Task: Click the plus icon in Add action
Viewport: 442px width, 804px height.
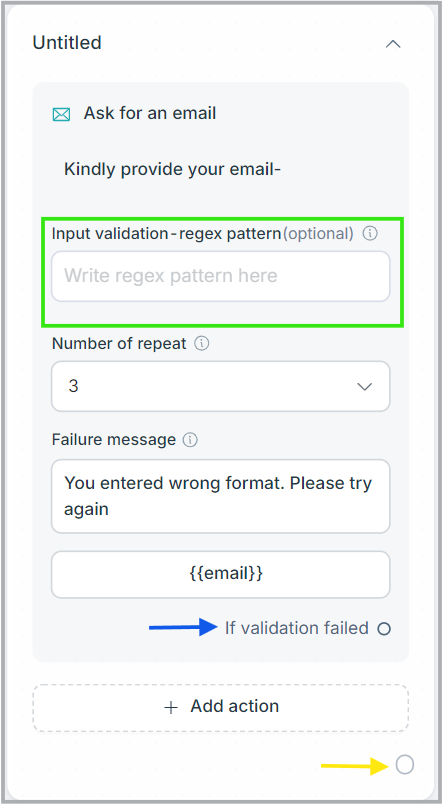Action: point(171,708)
